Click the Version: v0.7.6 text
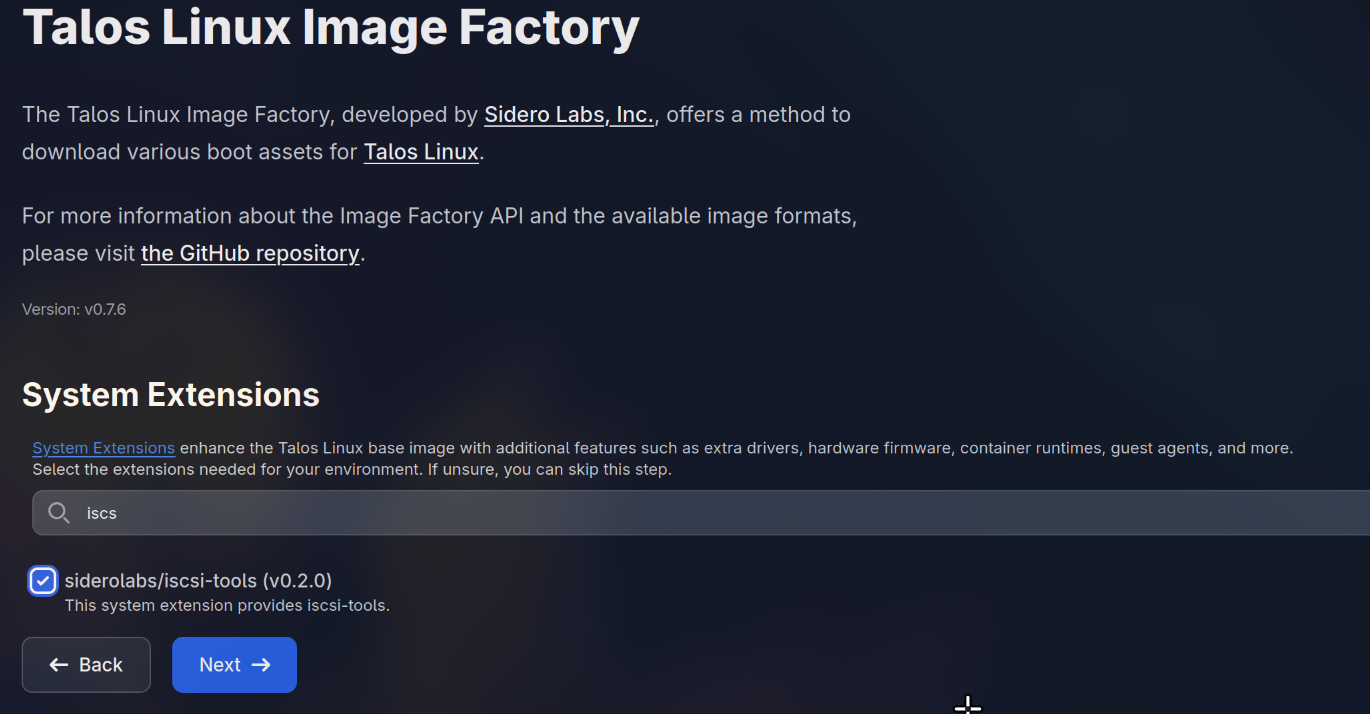This screenshot has height=714, width=1370. 73,309
